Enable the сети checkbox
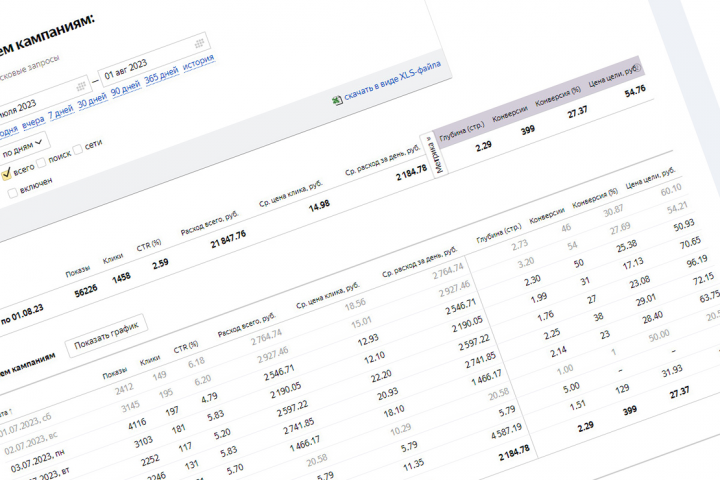720x480 pixels. [78, 149]
